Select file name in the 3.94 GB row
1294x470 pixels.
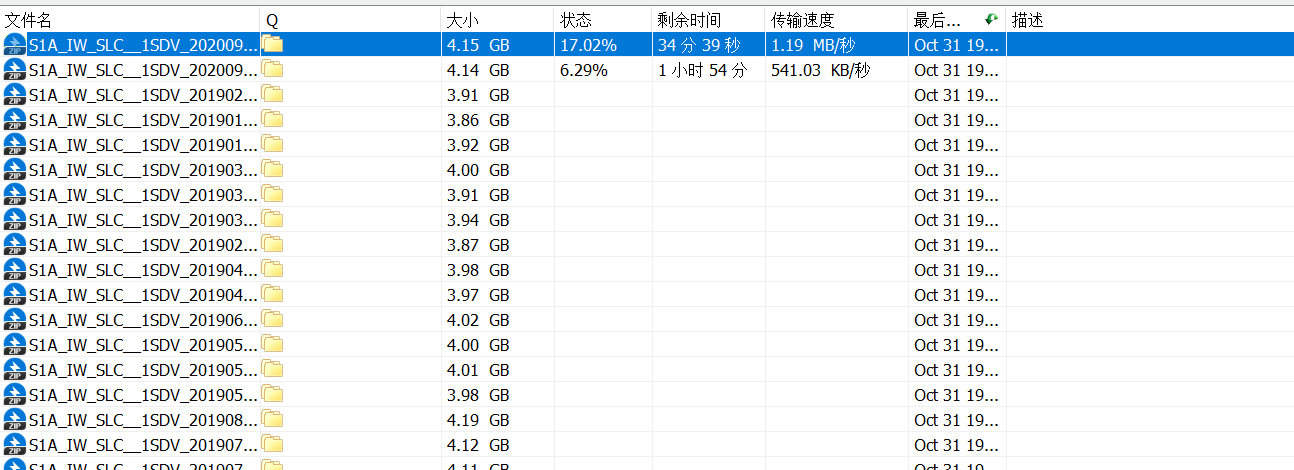pos(144,219)
